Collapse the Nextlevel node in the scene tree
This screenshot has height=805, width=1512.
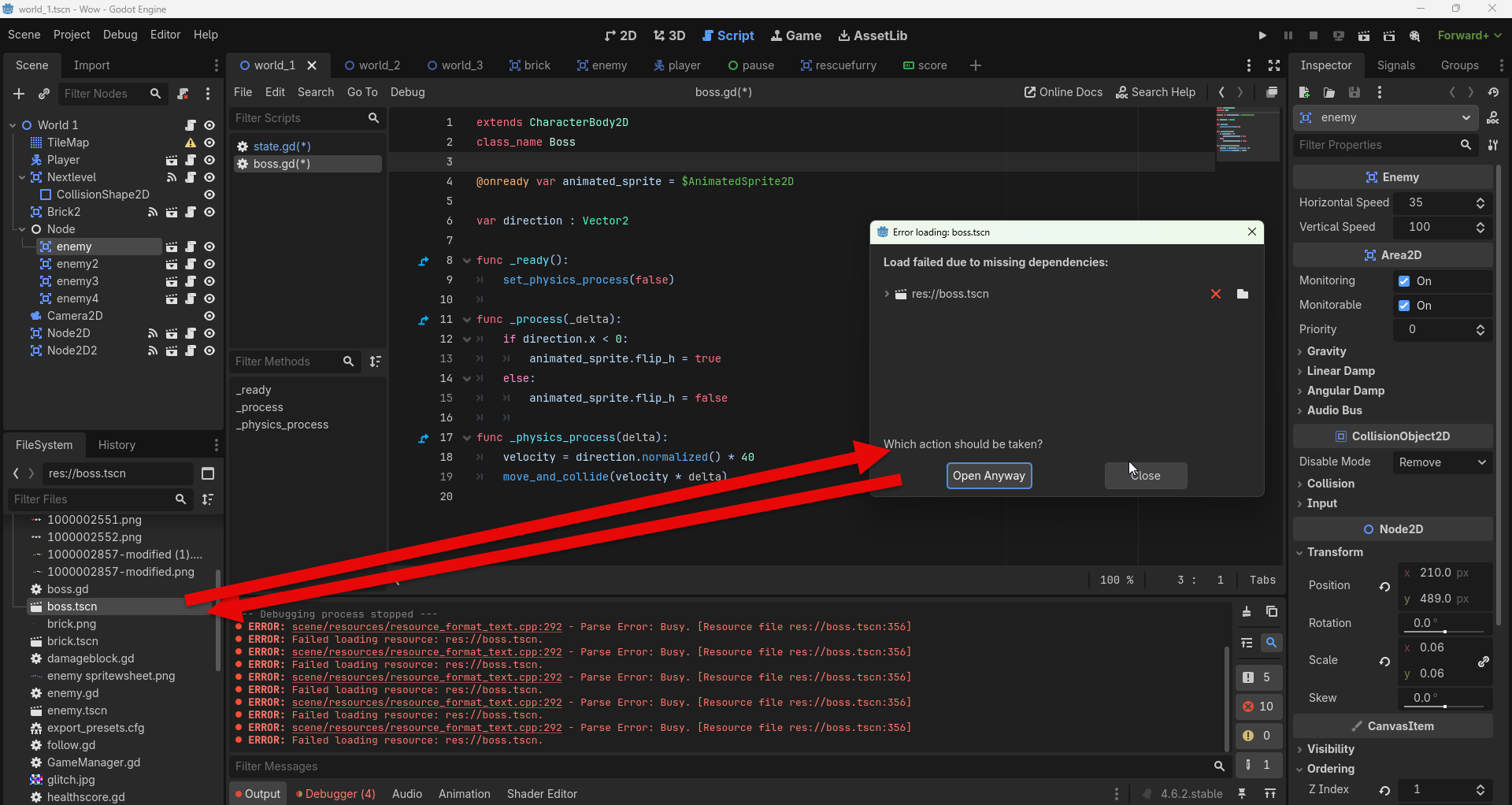(x=22, y=177)
